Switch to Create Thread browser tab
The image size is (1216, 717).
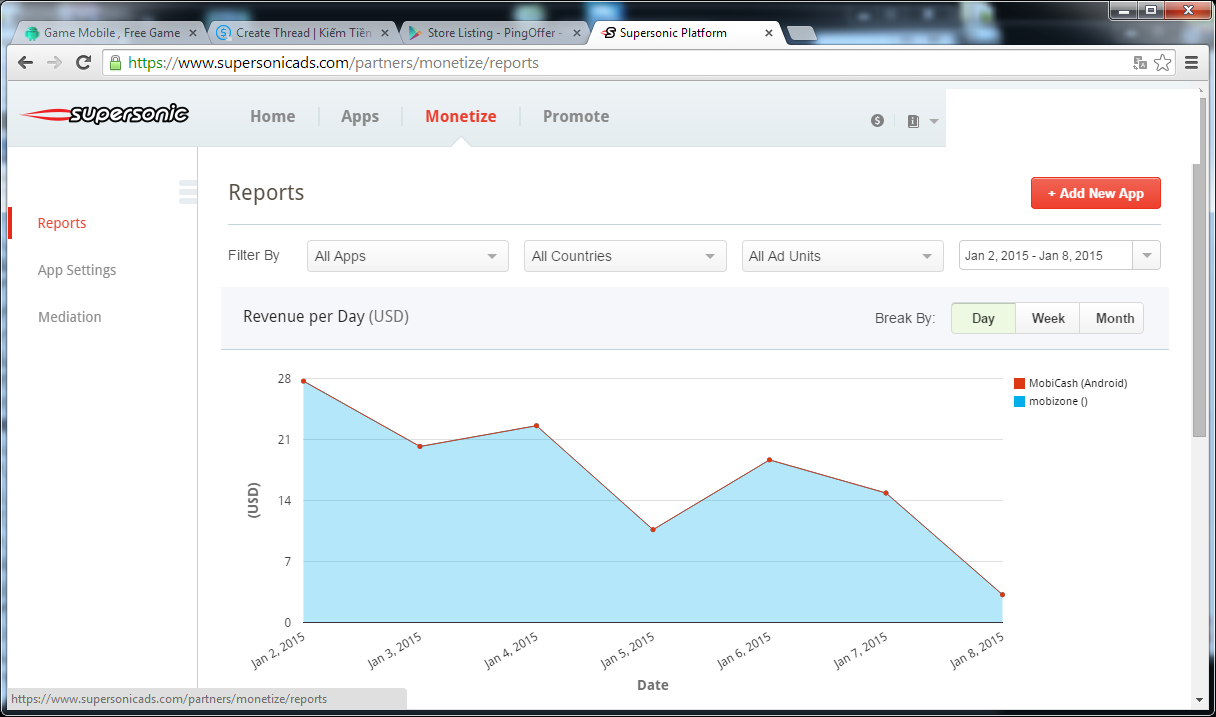301,33
